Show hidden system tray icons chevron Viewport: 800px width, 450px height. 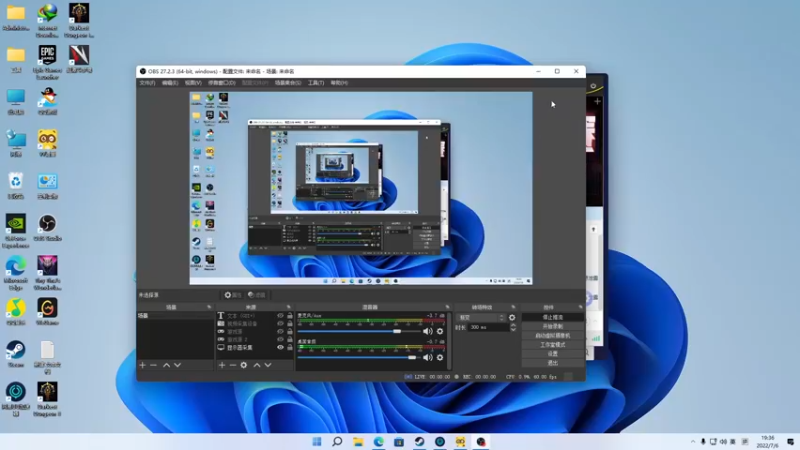click(x=692, y=442)
